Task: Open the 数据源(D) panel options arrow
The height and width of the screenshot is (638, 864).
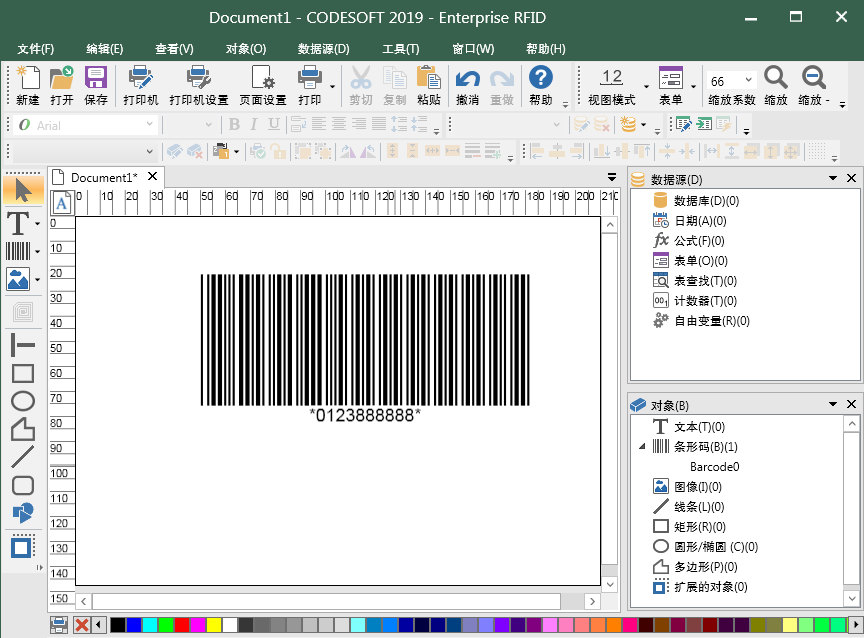Action: click(833, 178)
